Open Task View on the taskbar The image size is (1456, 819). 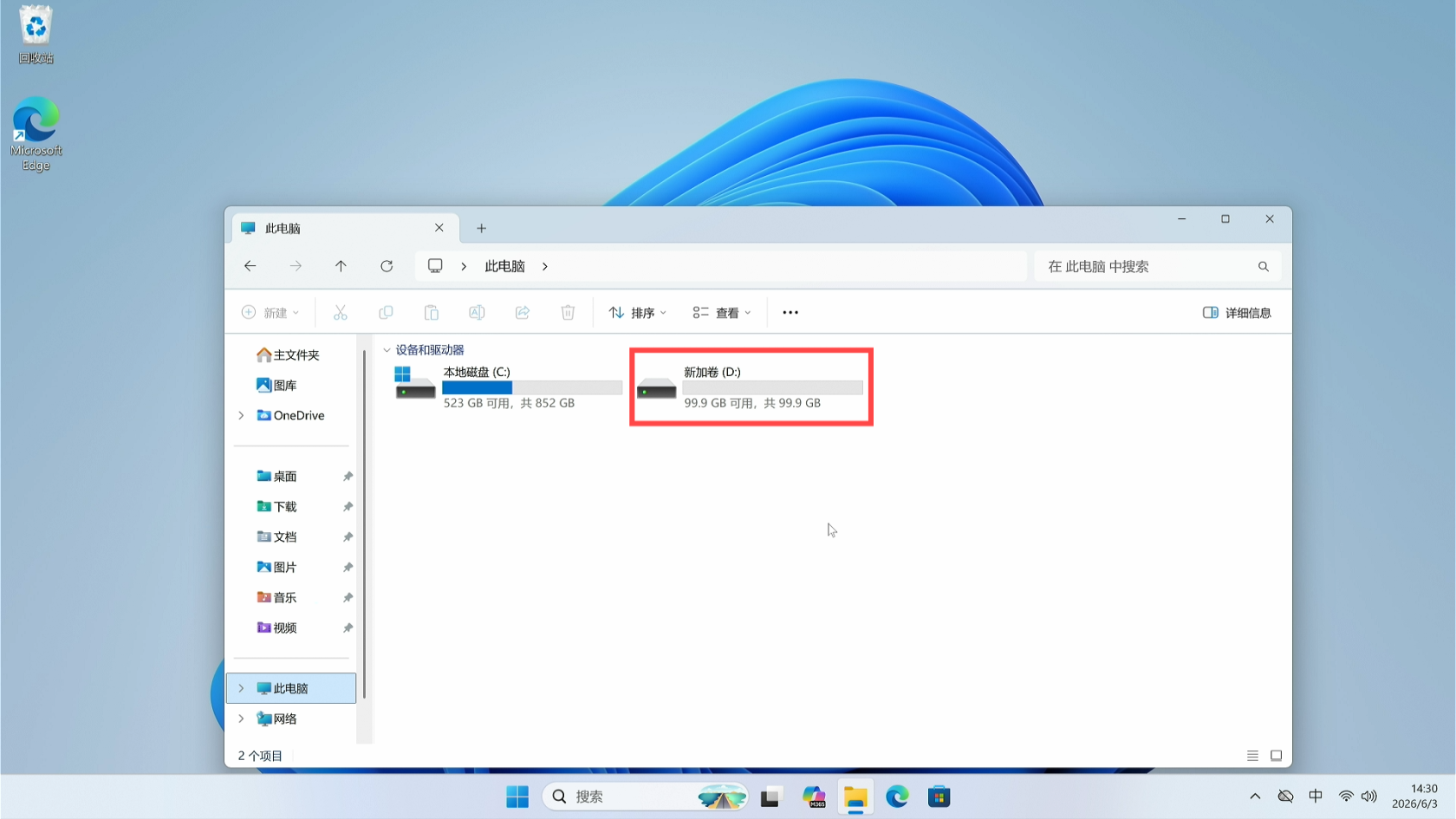(x=770, y=796)
